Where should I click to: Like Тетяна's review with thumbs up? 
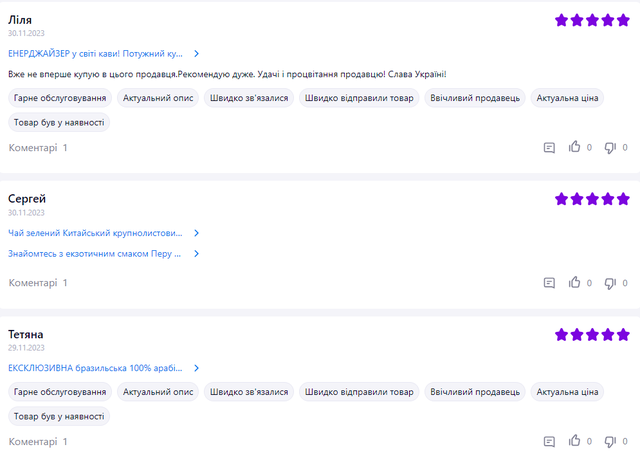[x=575, y=441]
